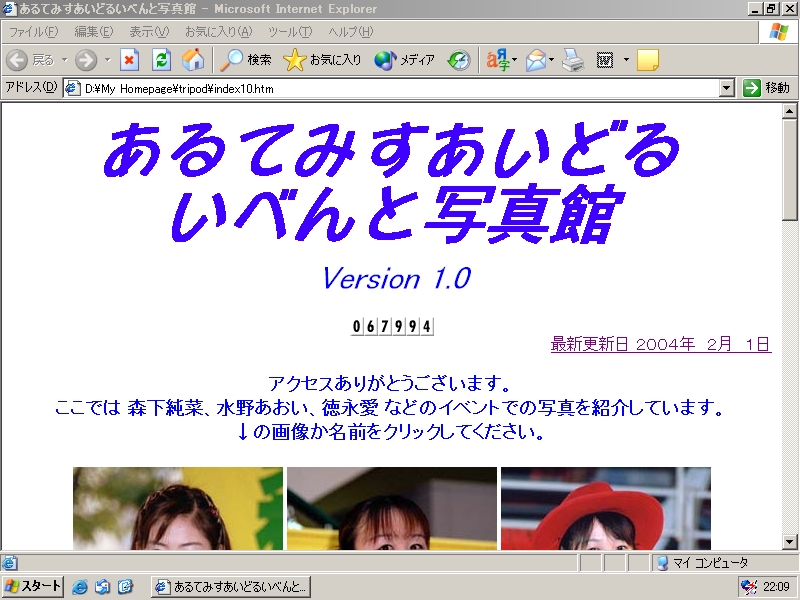
Task: Open ファイル(F) menu
Action: click(33, 32)
